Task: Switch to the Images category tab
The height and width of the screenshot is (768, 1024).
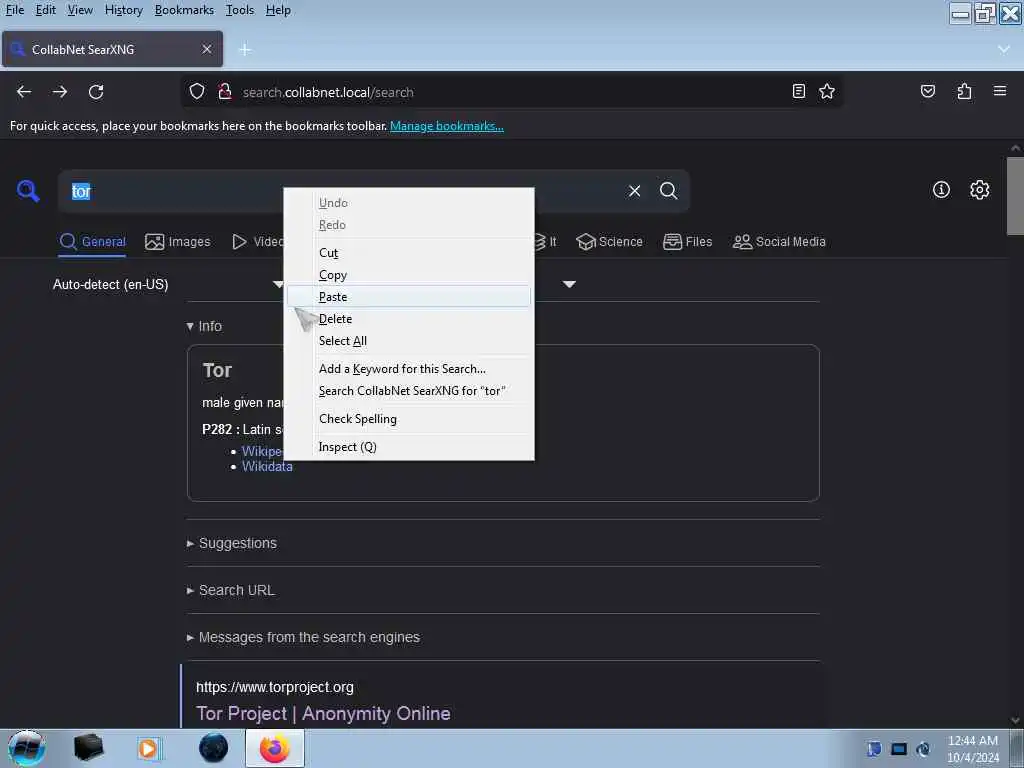Action: 178,242
